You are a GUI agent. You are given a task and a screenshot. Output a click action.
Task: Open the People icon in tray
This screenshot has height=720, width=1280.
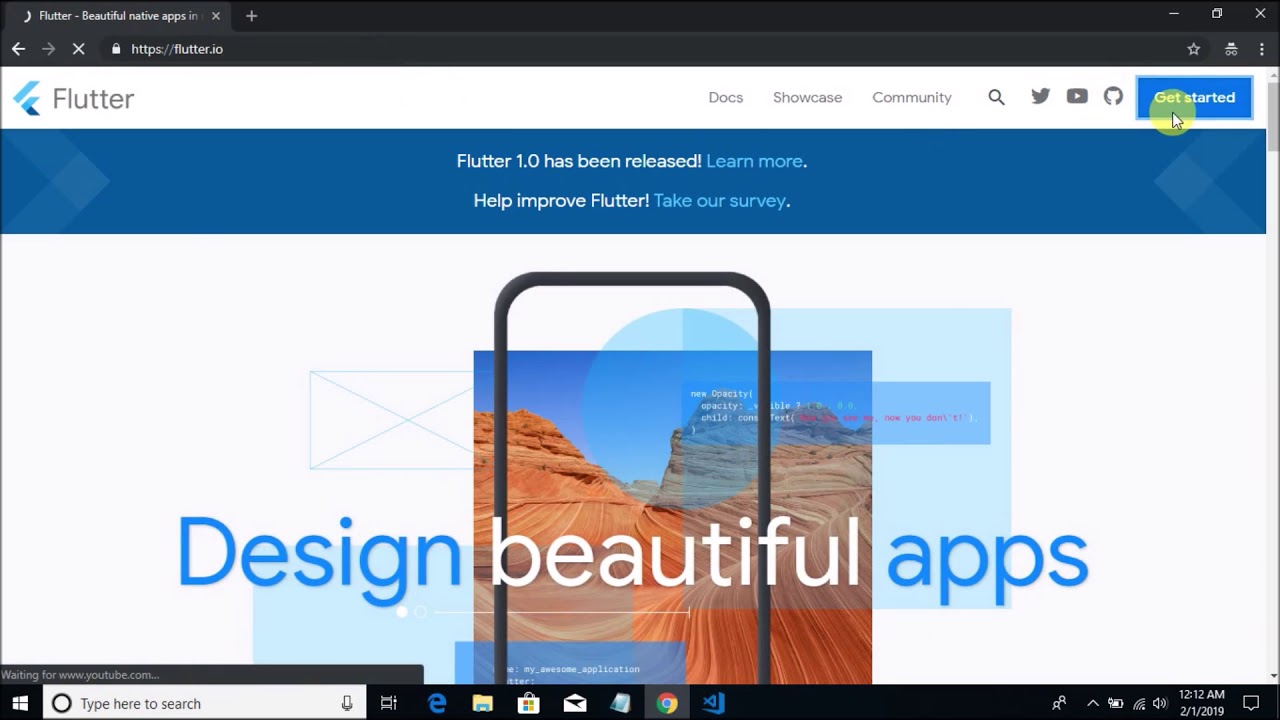click(x=1059, y=703)
